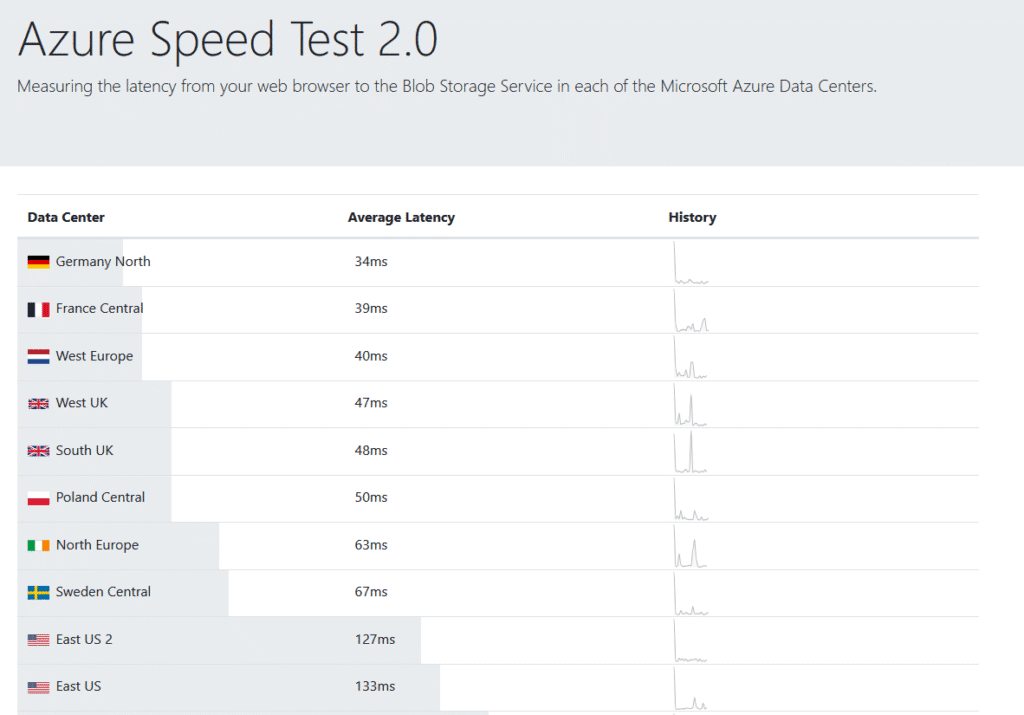The width and height of the screenshot is (1024, 715).
Task: Click the UK flag beside West UK
Action: pos(39,404)
